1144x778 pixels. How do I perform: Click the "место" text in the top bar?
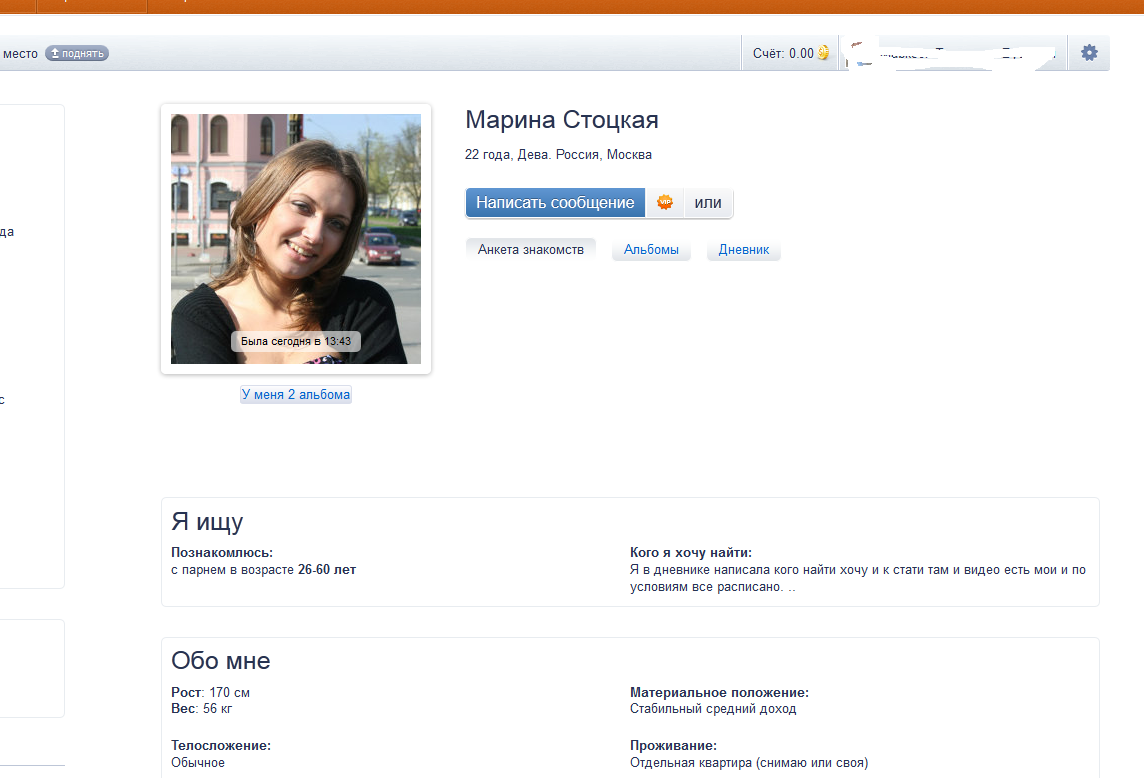(20, 54)
